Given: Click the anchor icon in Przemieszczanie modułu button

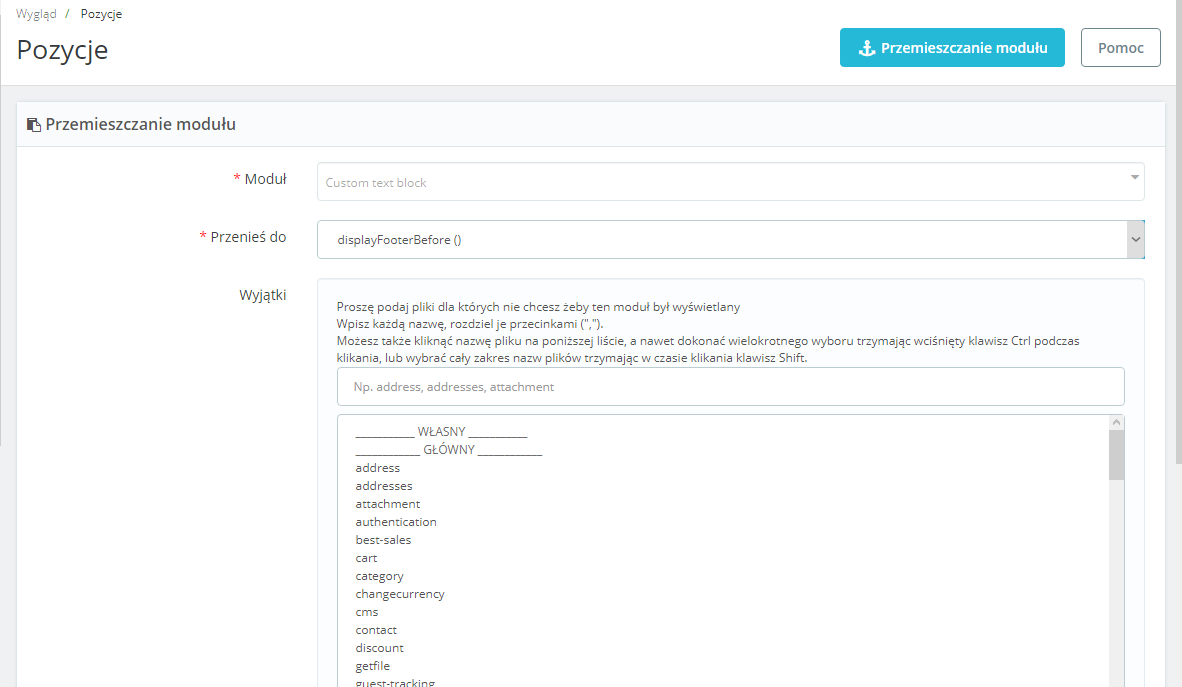Looking at the screenshot, I should click(867, 48).
